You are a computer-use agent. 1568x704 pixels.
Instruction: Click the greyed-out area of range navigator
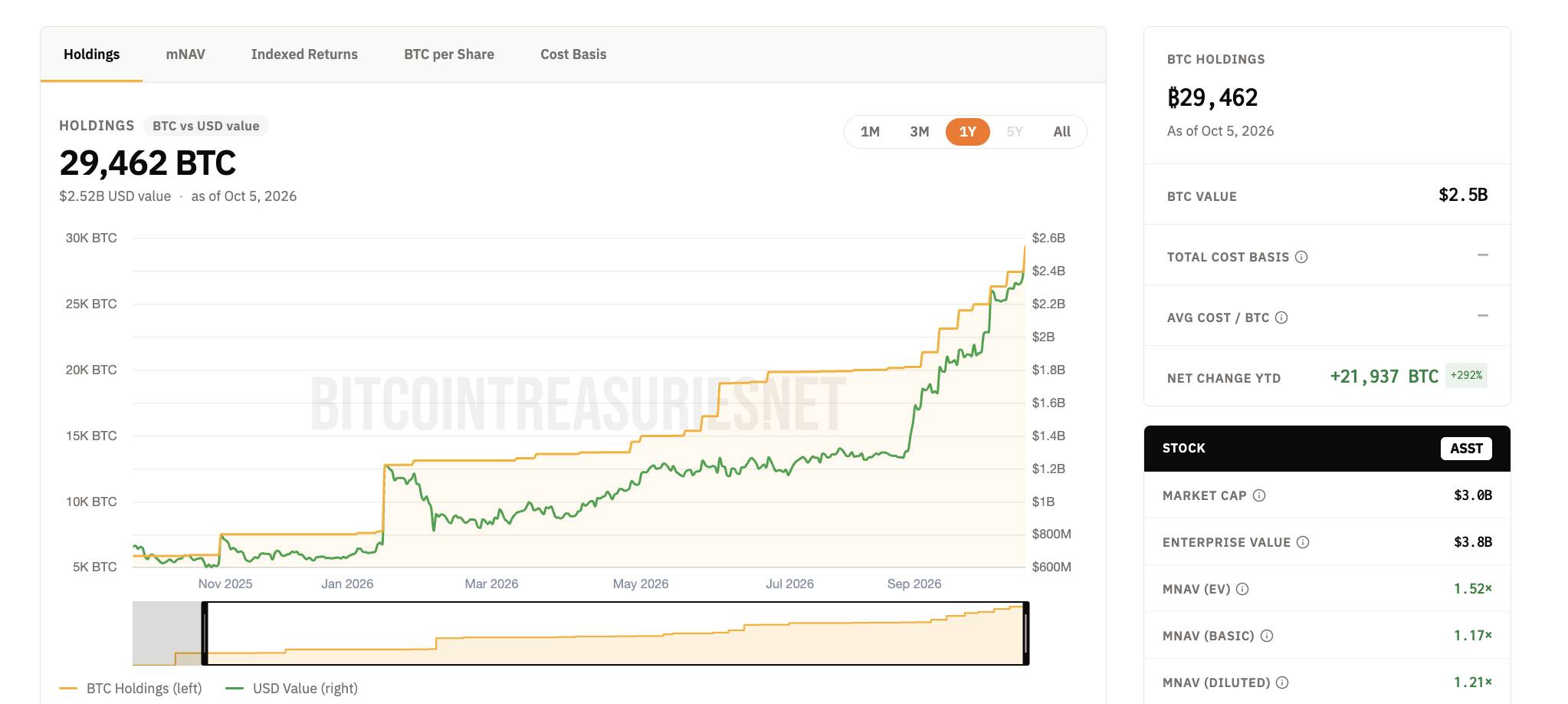click(x=167, y=633)
